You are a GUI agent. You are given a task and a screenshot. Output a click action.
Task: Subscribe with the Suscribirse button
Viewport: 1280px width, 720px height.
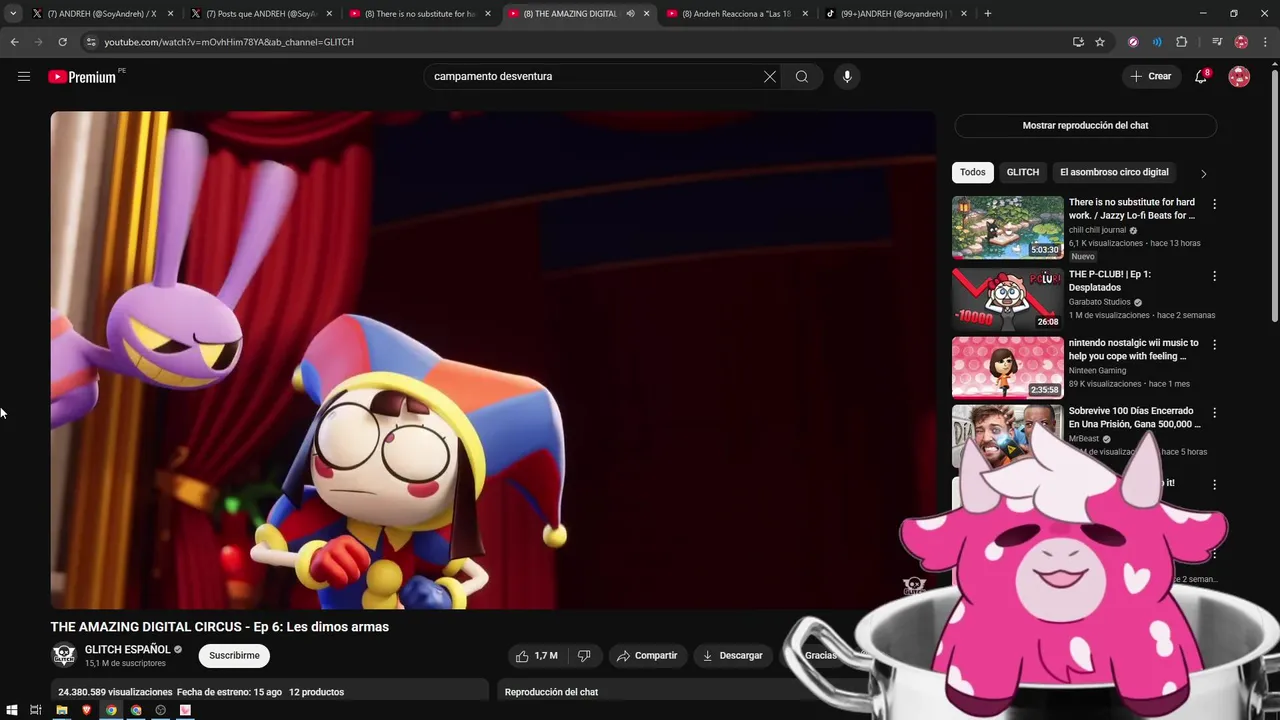[234, 656]
